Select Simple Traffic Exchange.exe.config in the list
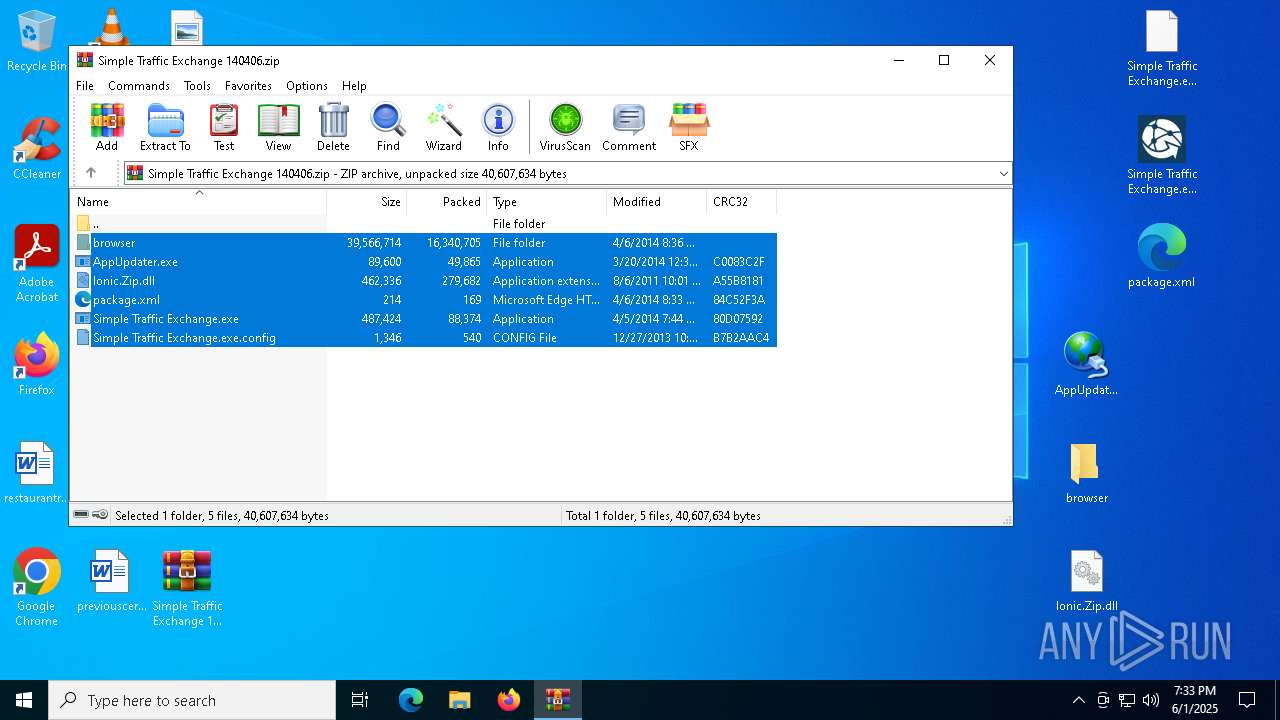Image resolution: width=1280 pixels, height=720 pixels. click(x=425, y=338)
